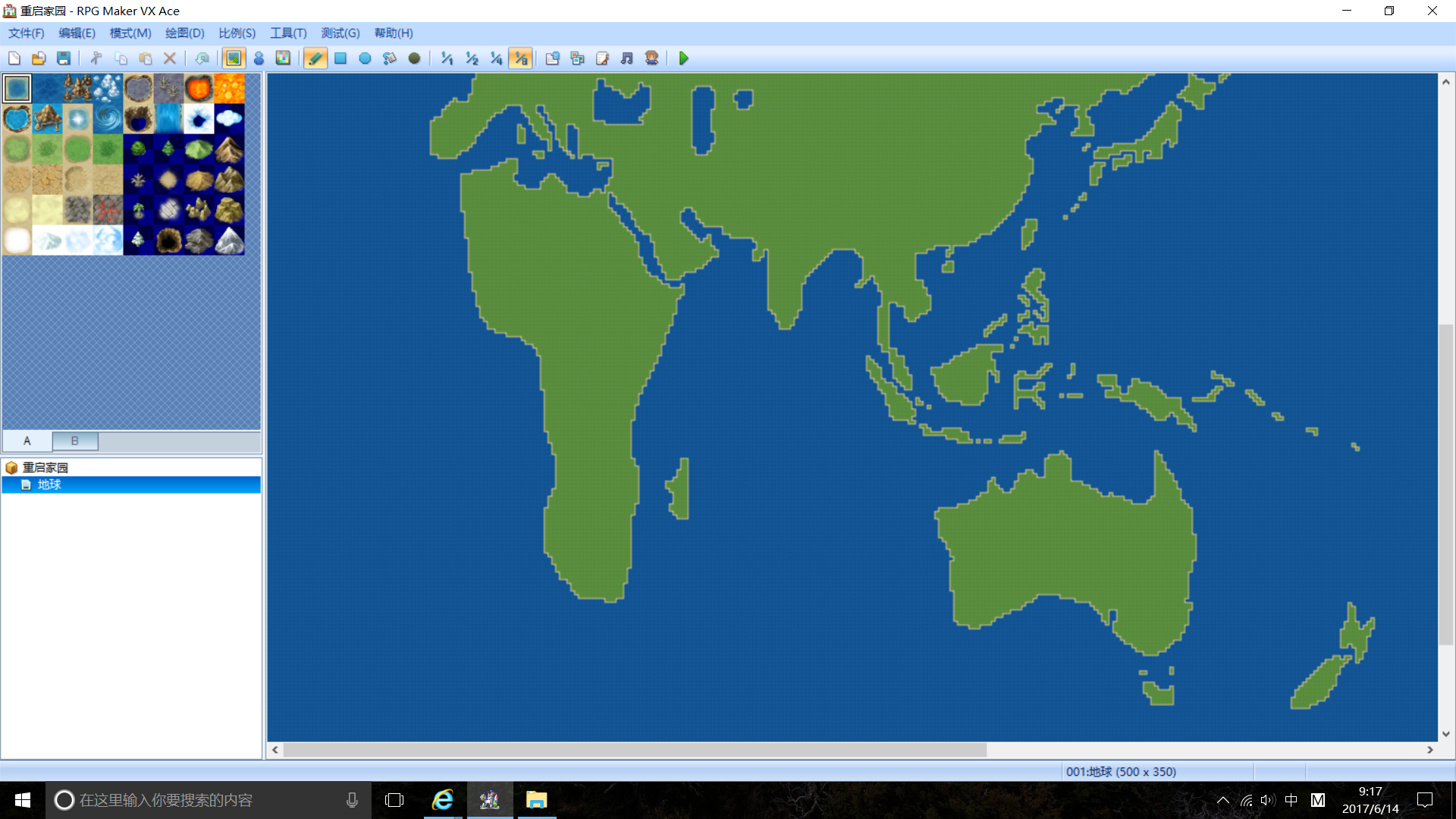Create a new project
The height and width of the screenshot is (819, 1456).
coord(14,58)
